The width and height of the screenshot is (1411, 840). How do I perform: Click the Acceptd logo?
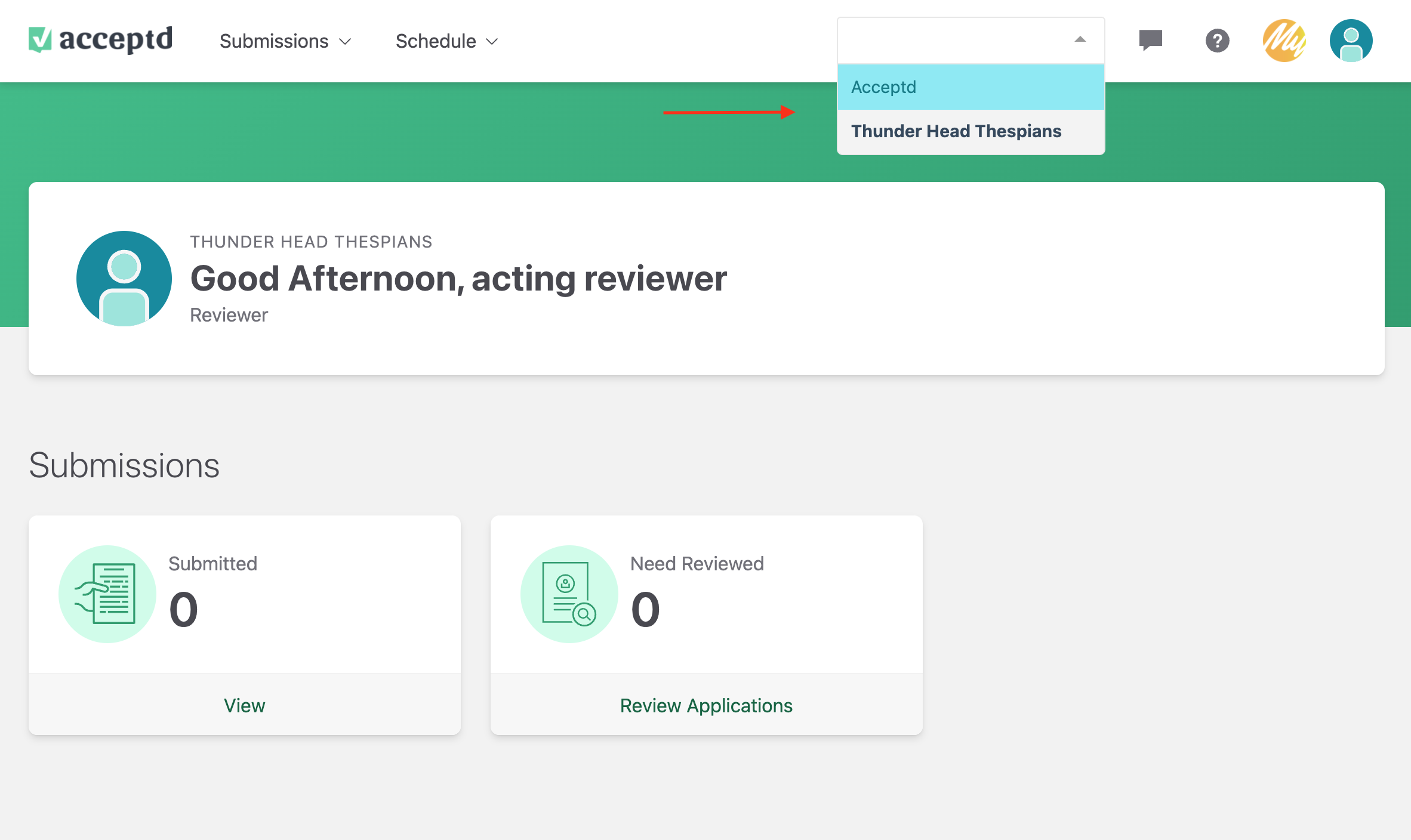[100, 40]
